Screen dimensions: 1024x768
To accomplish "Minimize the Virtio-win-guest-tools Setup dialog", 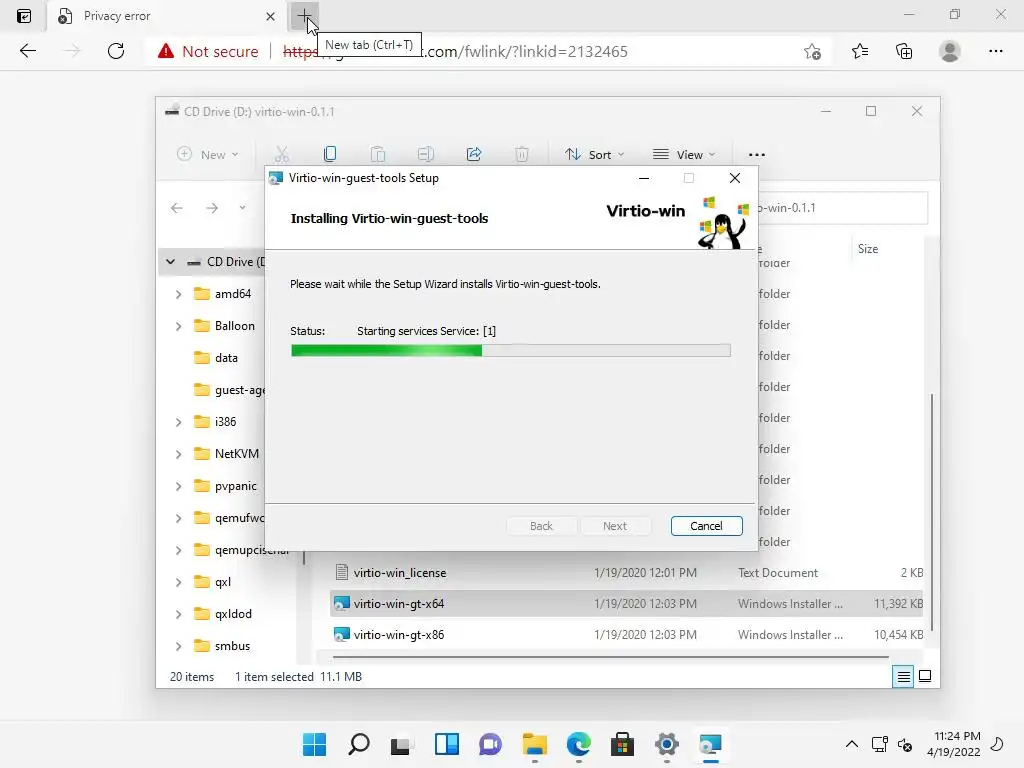I will [644, 178].
